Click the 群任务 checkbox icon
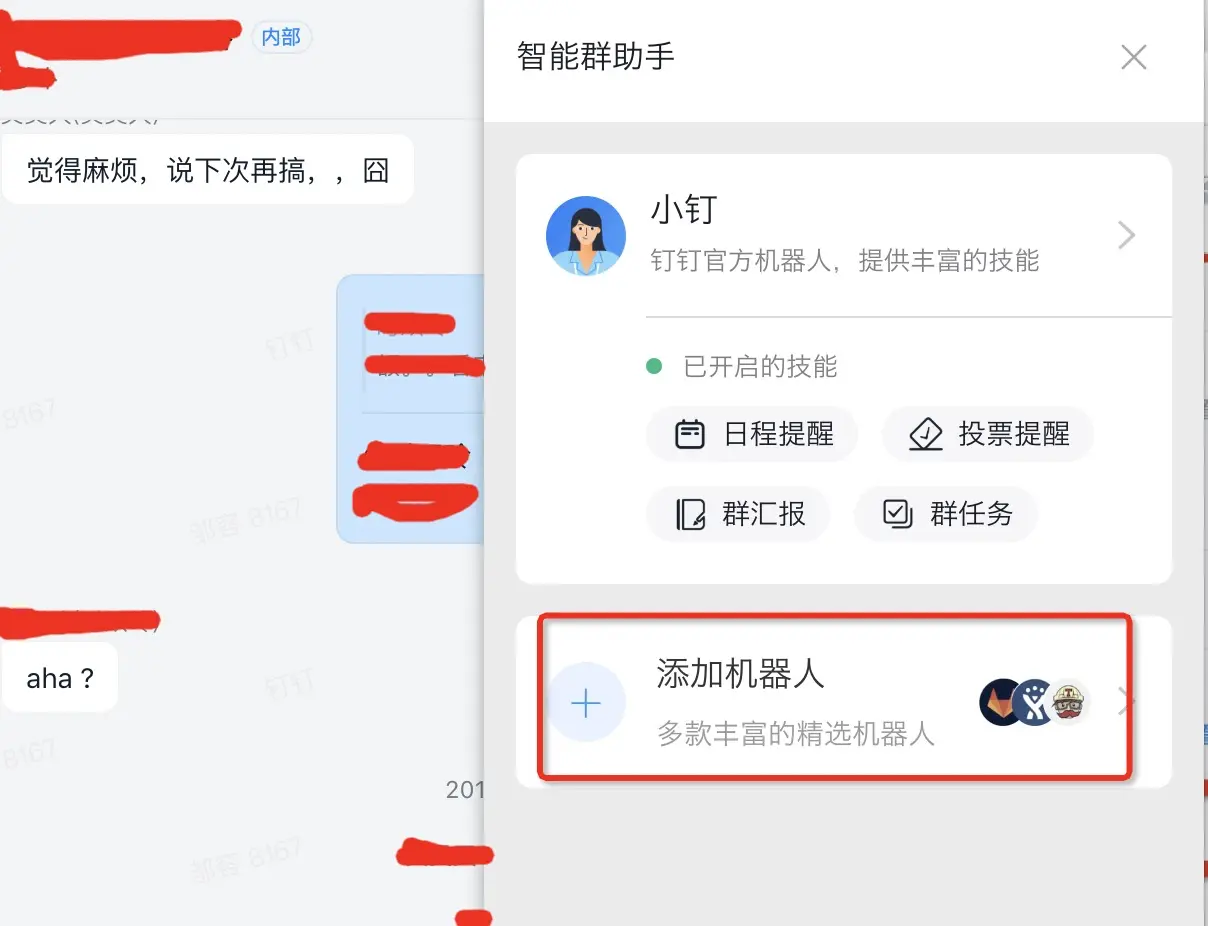1208x926 pixels. [897, 514]
